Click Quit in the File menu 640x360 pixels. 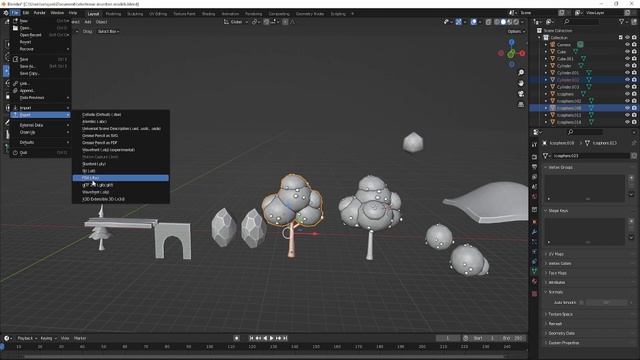[x=40, y=152]
